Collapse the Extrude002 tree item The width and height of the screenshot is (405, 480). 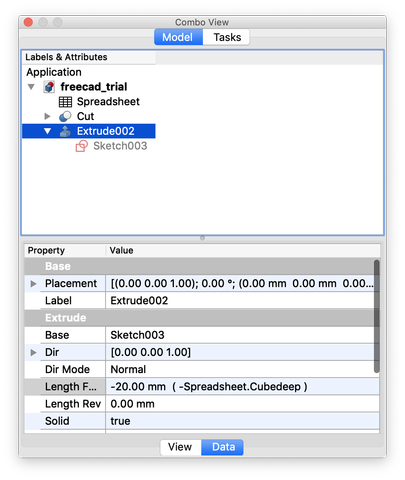click(x=47, y=131)
